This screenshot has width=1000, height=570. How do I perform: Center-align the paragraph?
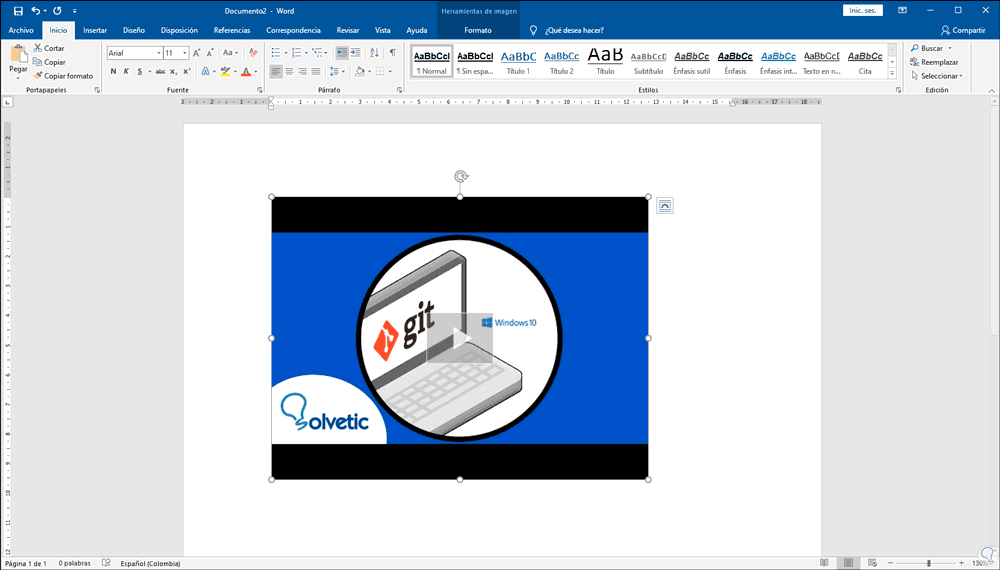pos(289,71)
